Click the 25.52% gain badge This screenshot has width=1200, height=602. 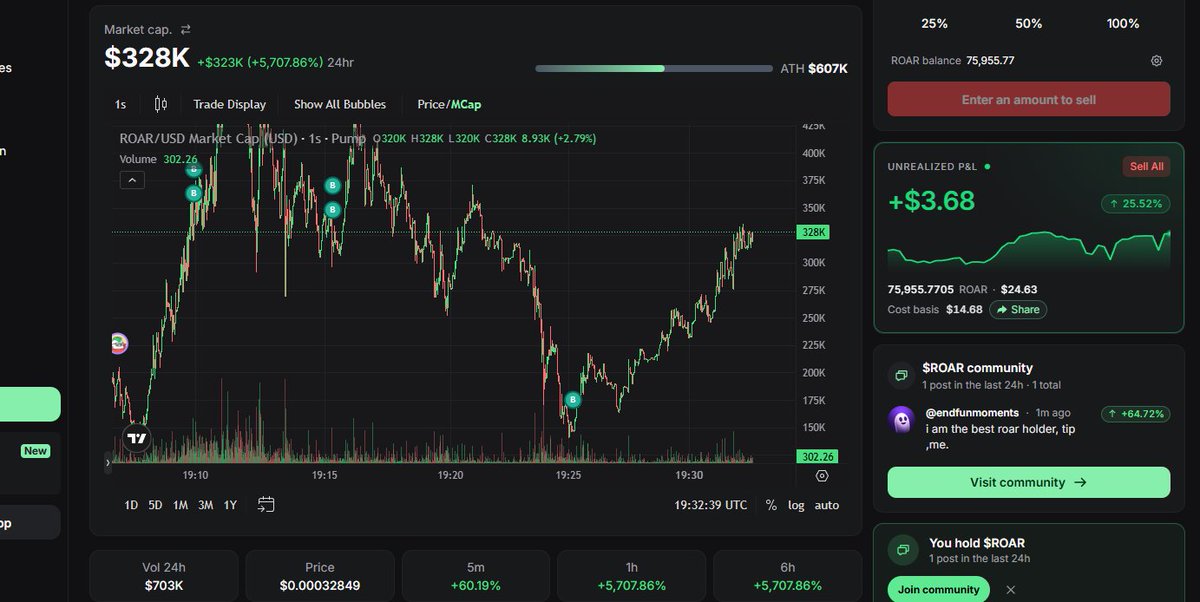[x=1136, y=203]
